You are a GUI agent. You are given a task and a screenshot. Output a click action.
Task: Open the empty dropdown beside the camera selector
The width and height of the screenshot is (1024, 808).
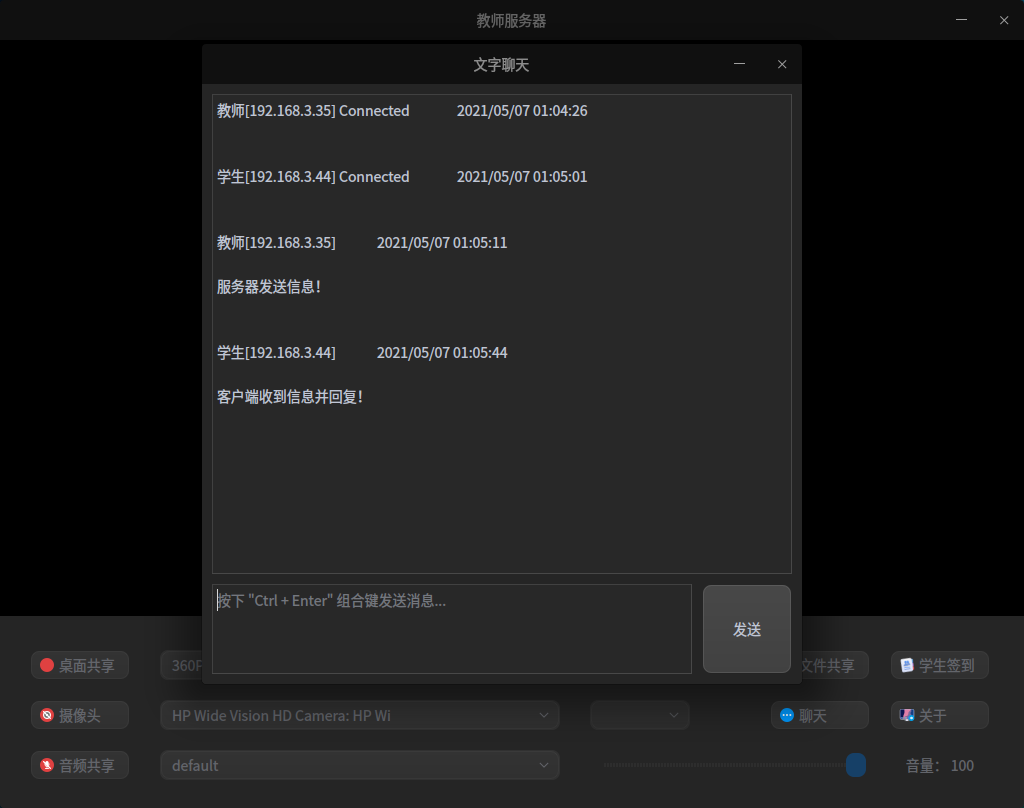639,715
